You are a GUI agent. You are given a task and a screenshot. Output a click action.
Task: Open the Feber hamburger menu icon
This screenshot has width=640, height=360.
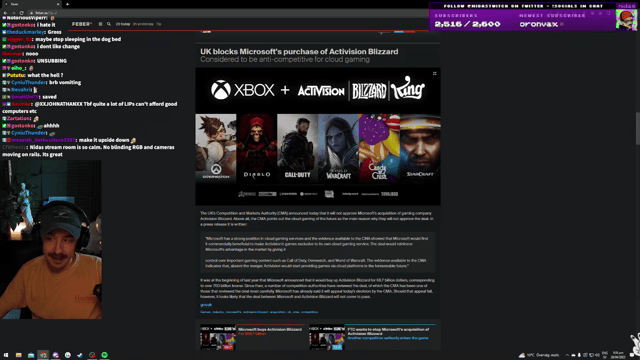coord(100,24)
